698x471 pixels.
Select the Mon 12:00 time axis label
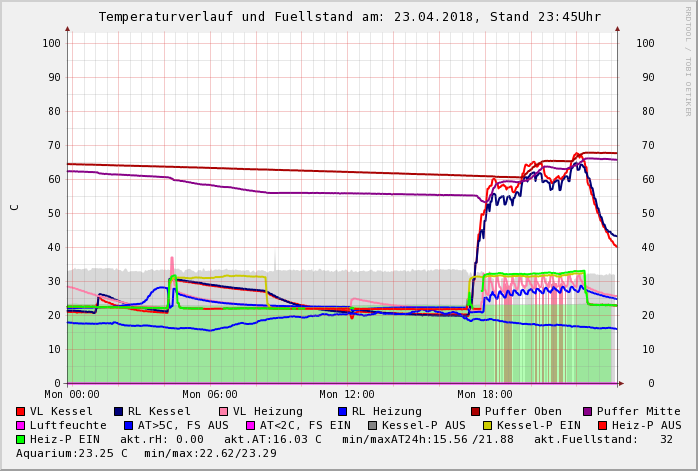347,395
